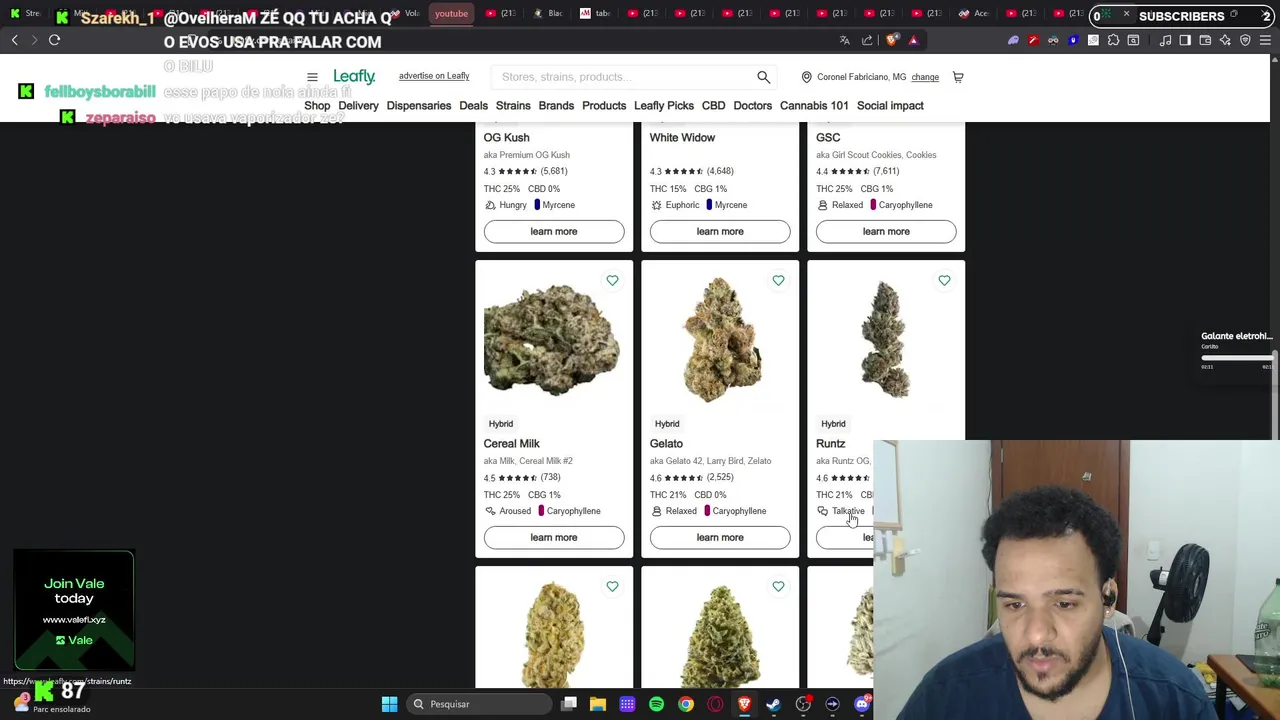Click learn more under Gelato
Screen dimensions: 1280x720
[x=720, y=538]
